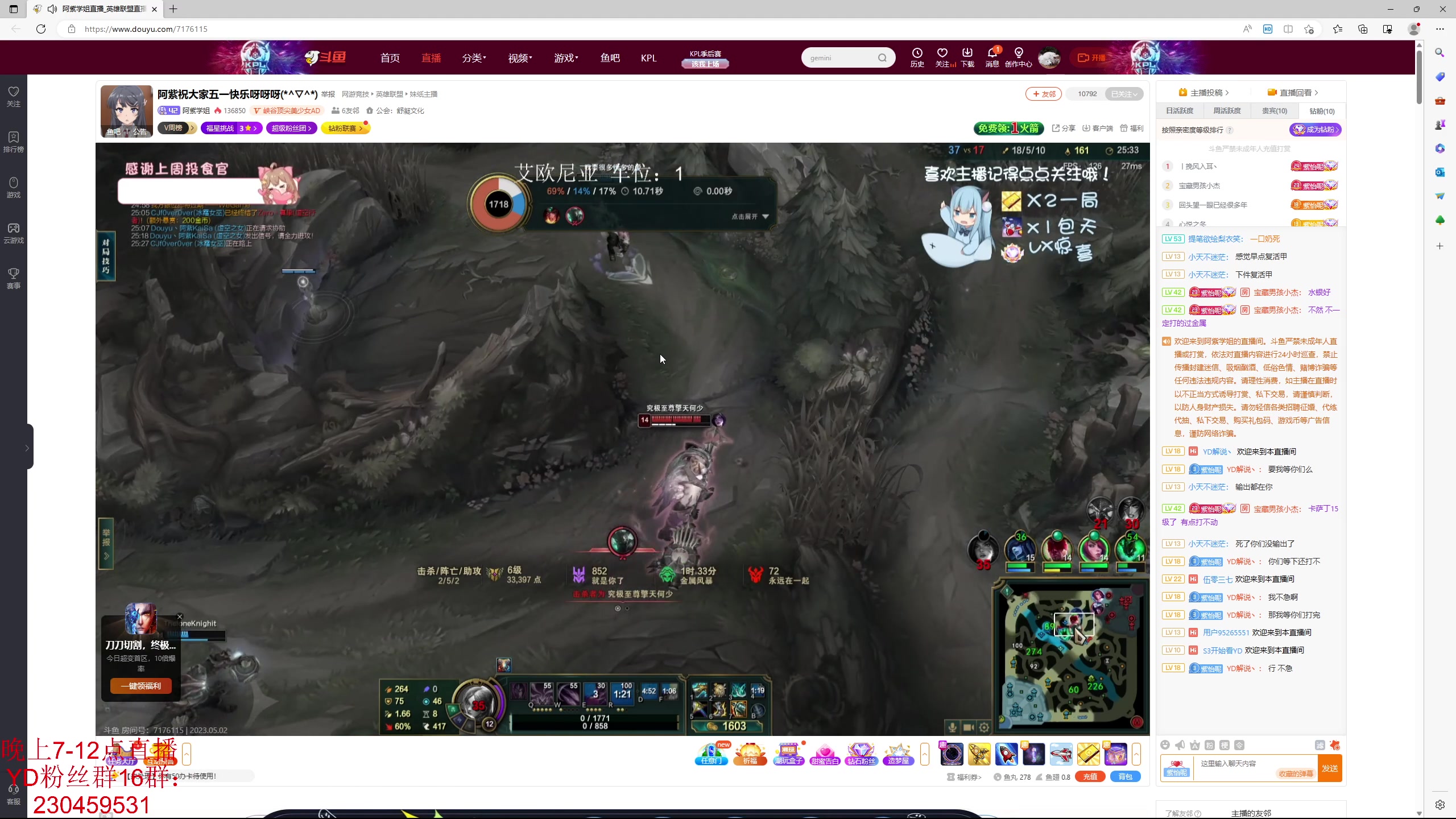1456x819 pixels.
Task: Open the 下载 download icon
Action: [967, 57]
